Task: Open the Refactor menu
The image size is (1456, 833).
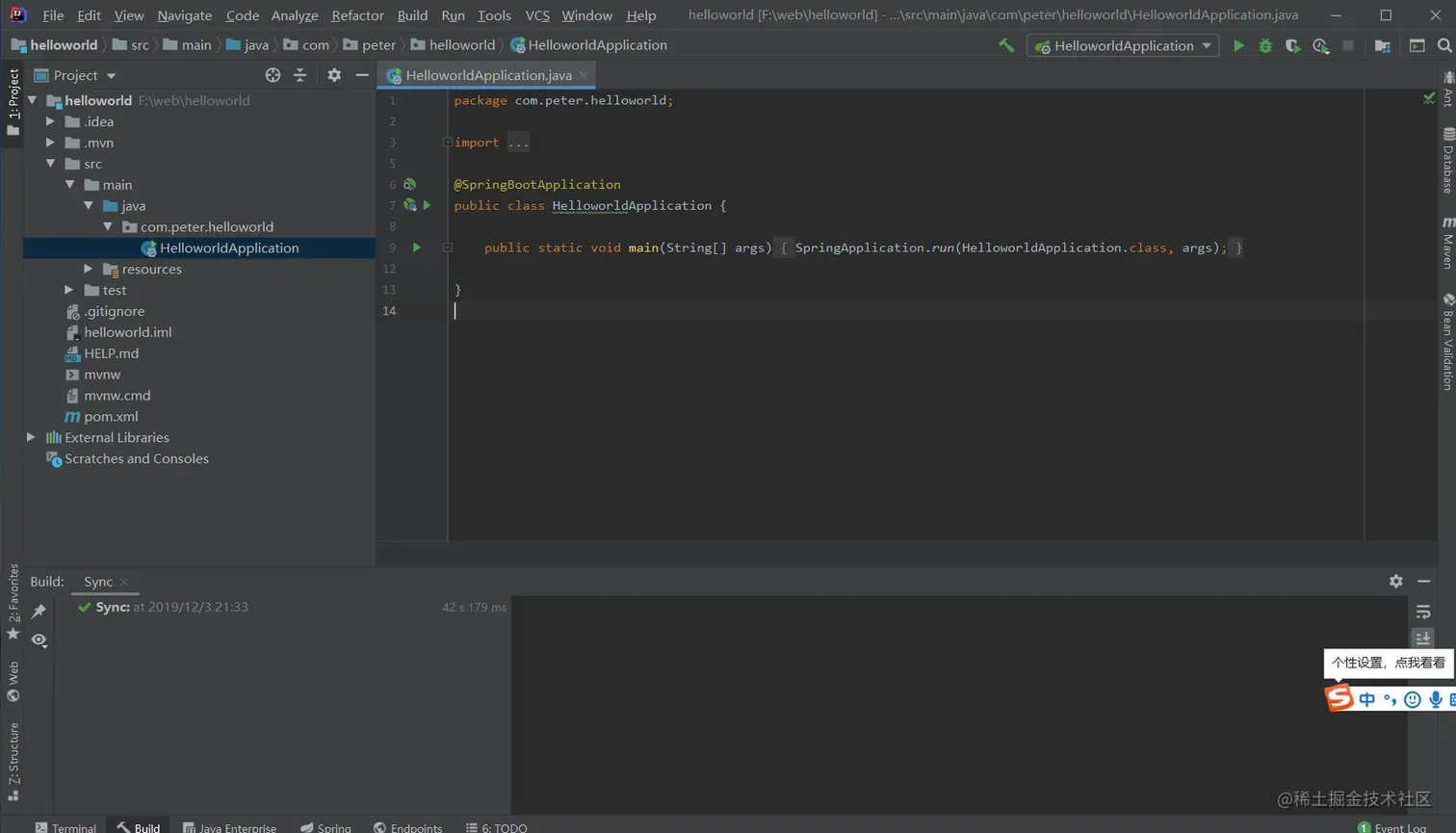Action: pos(356,15)
